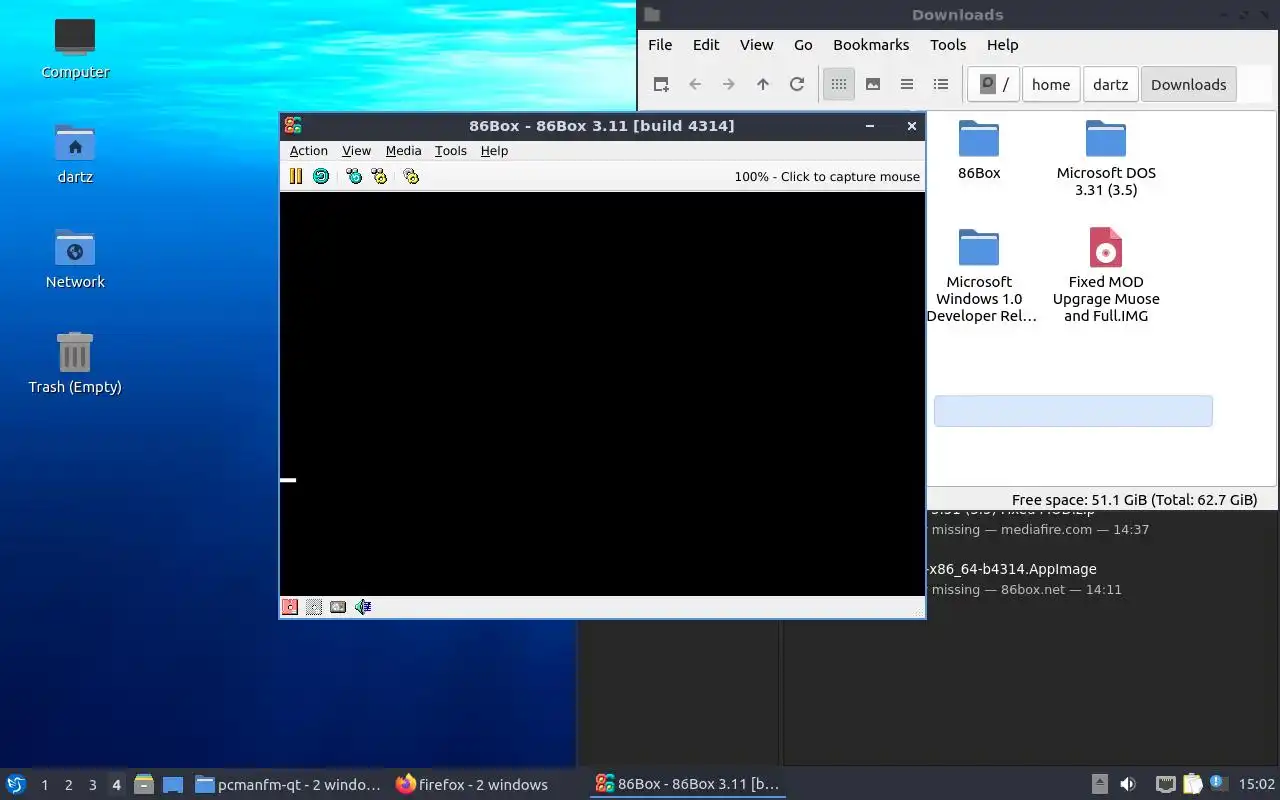Screen dimensions: 1280x800
Task: Click the taskbar clock showing 15:02
Action: 1257,785
